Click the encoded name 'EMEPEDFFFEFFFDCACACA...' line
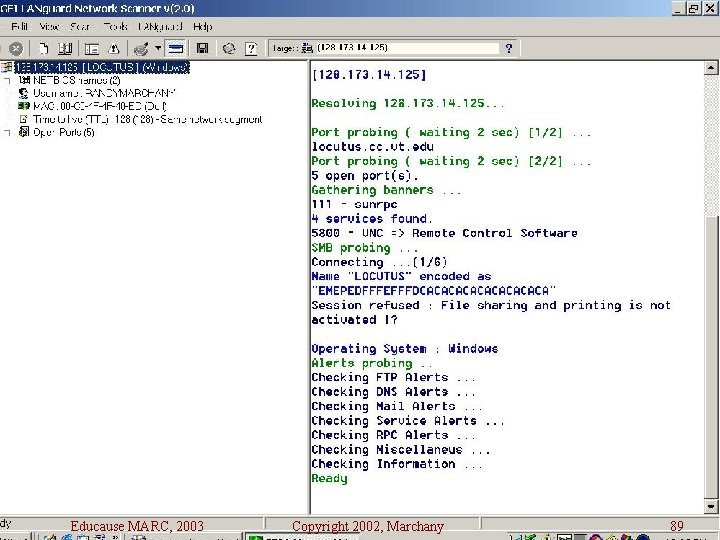The image size is (720, 540). (433, 291)
